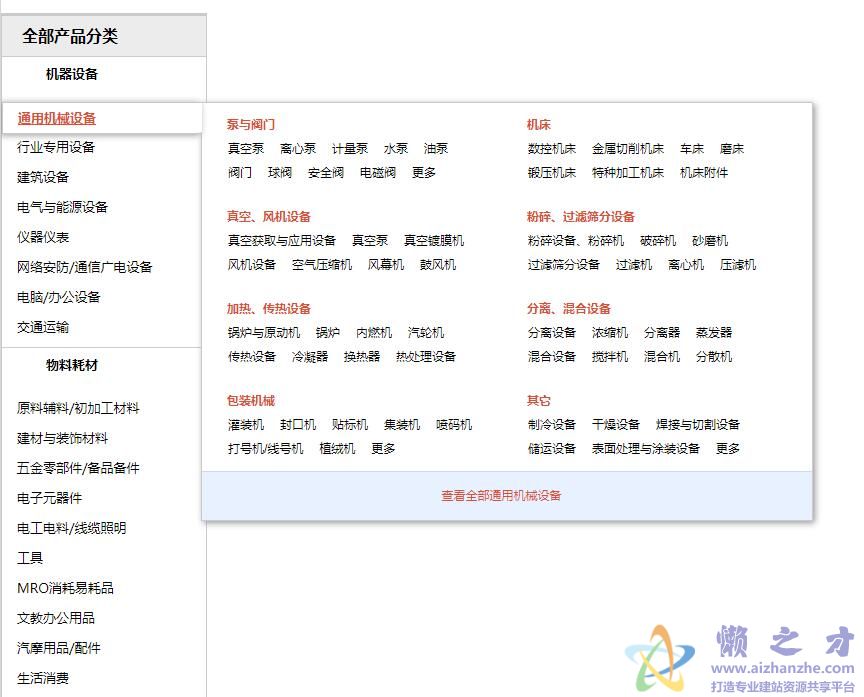Click 查看全部通用机械设备 link
The height and width of the screenshot is (697, 864).
(501, 496)
